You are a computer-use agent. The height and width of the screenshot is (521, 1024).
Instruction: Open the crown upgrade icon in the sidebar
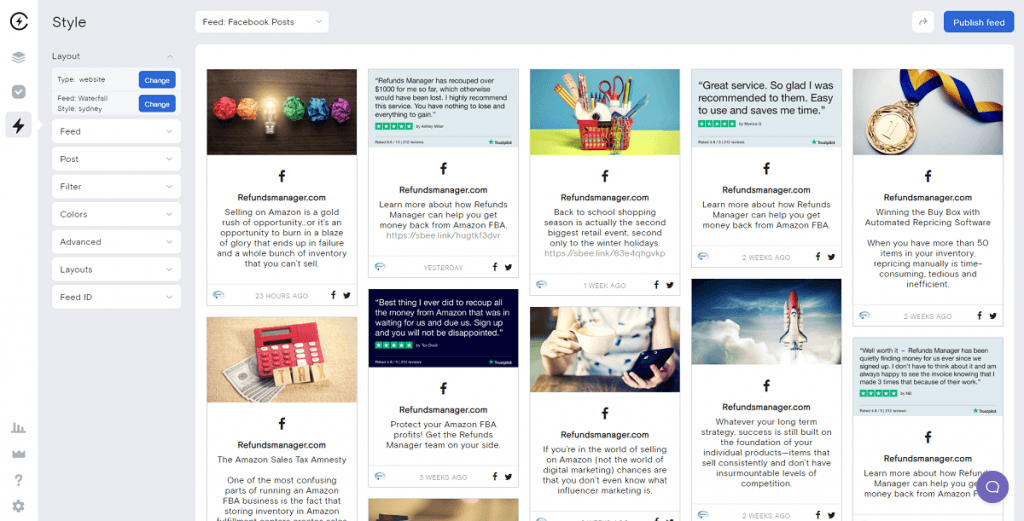click(x=18, y=454)
